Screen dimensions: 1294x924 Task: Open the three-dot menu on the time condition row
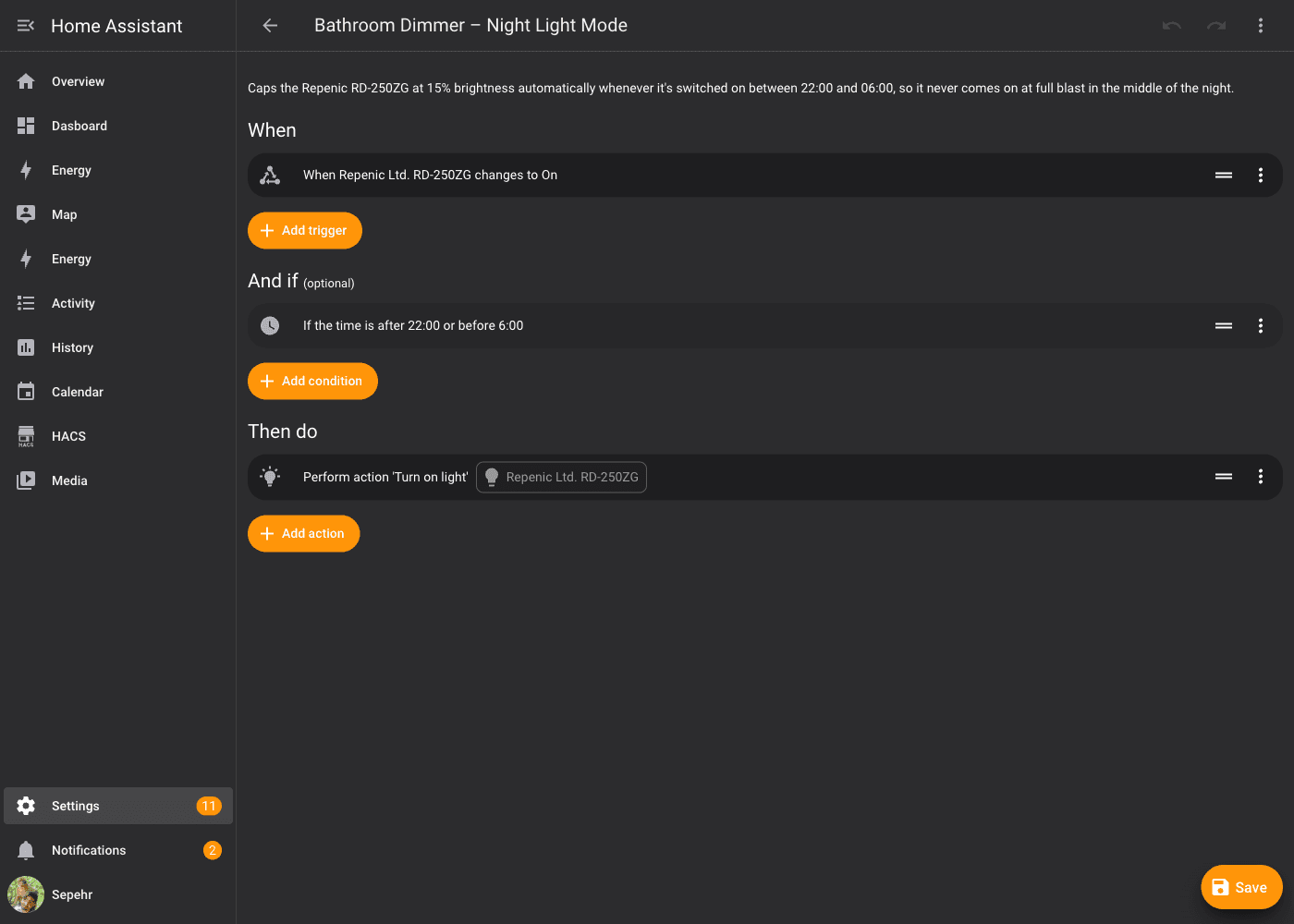coord(1261,325)
